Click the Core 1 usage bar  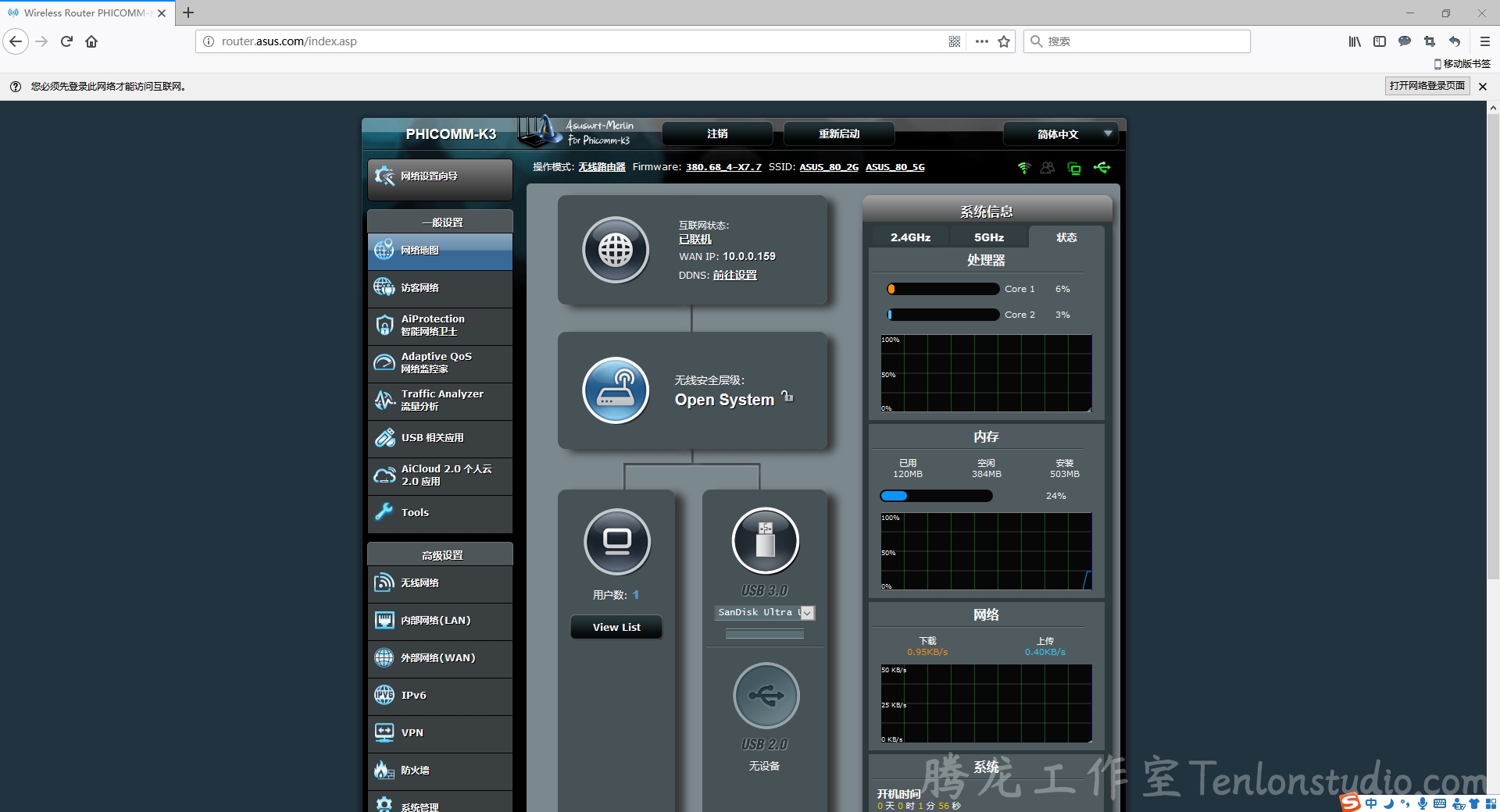pyautogui.click(x=943, y=289)
